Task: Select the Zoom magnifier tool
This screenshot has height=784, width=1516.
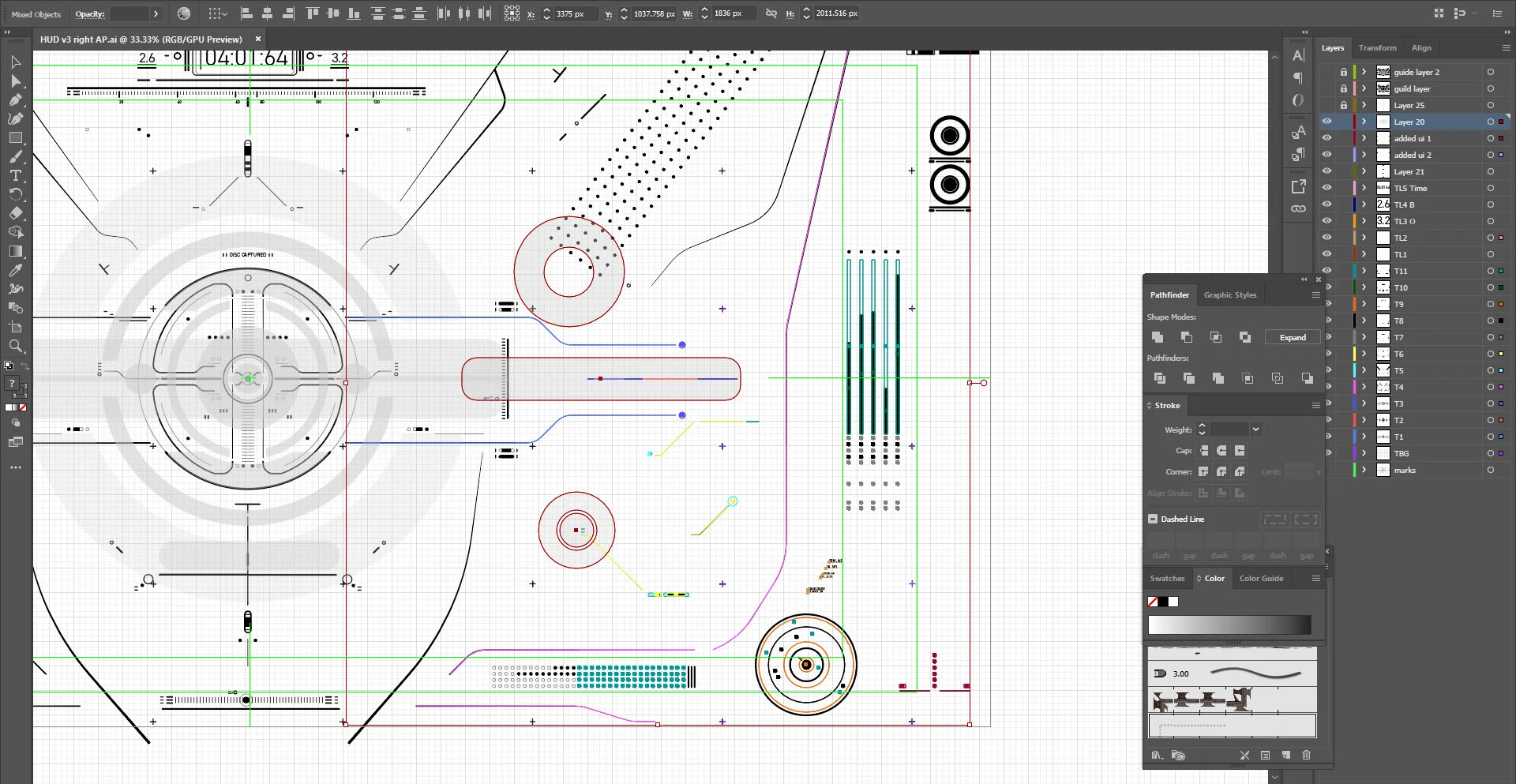Action: click(x=16, y=347)
